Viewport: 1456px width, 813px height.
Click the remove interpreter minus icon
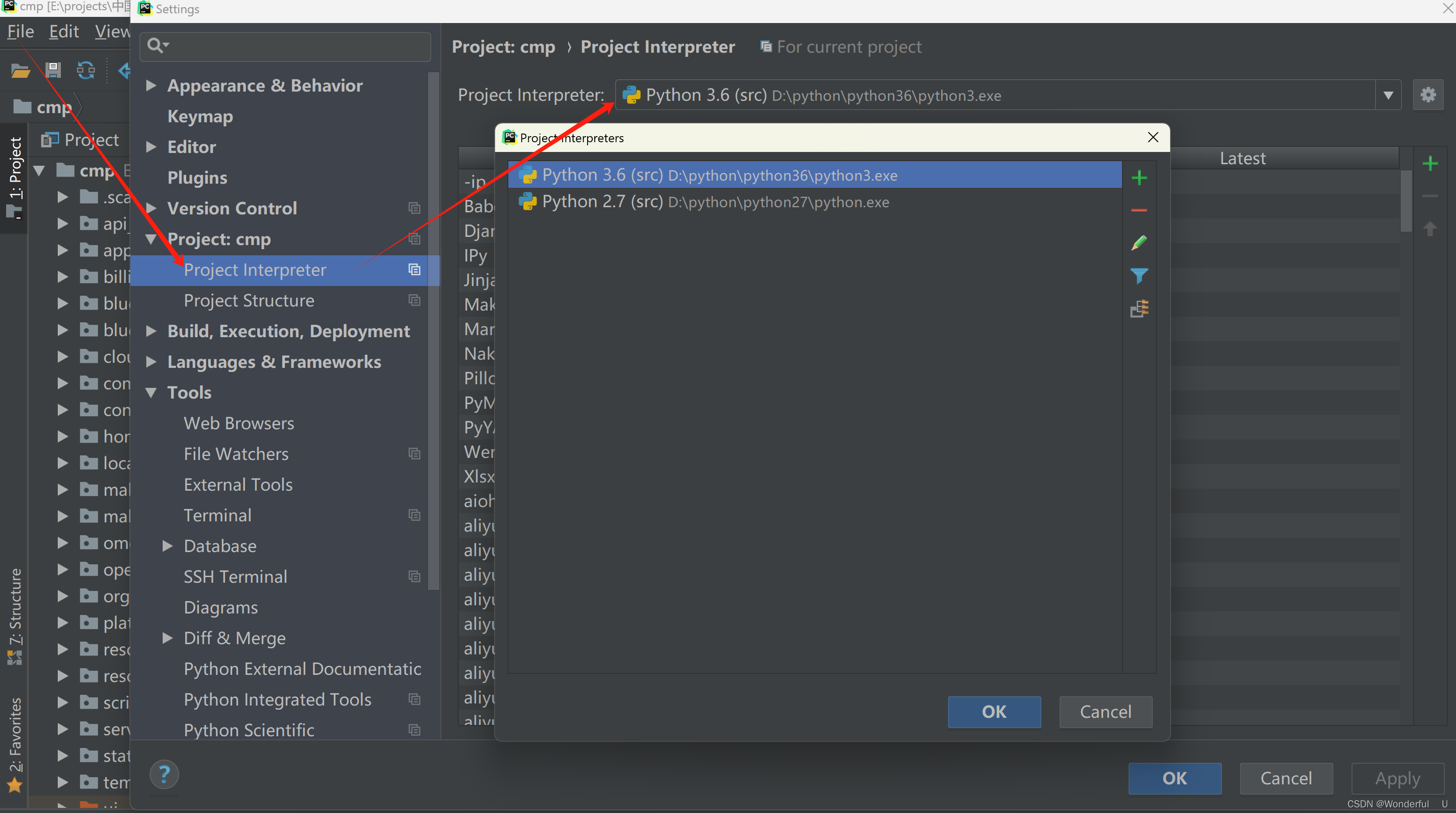(x=1138, y=210)
